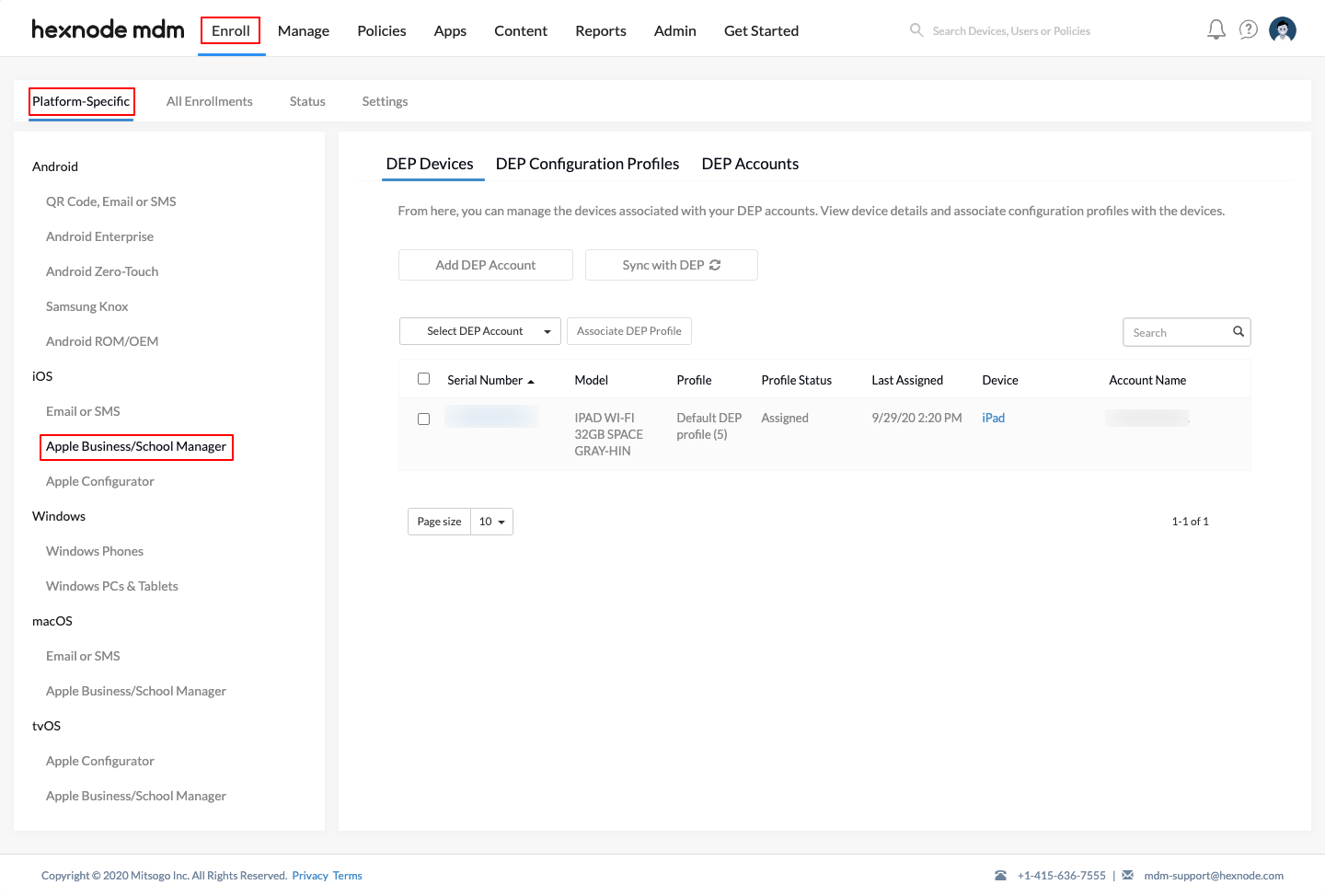The image size is (1325, 896).
Task: Open the page size 10 dropdown
Action: (492, 522)
